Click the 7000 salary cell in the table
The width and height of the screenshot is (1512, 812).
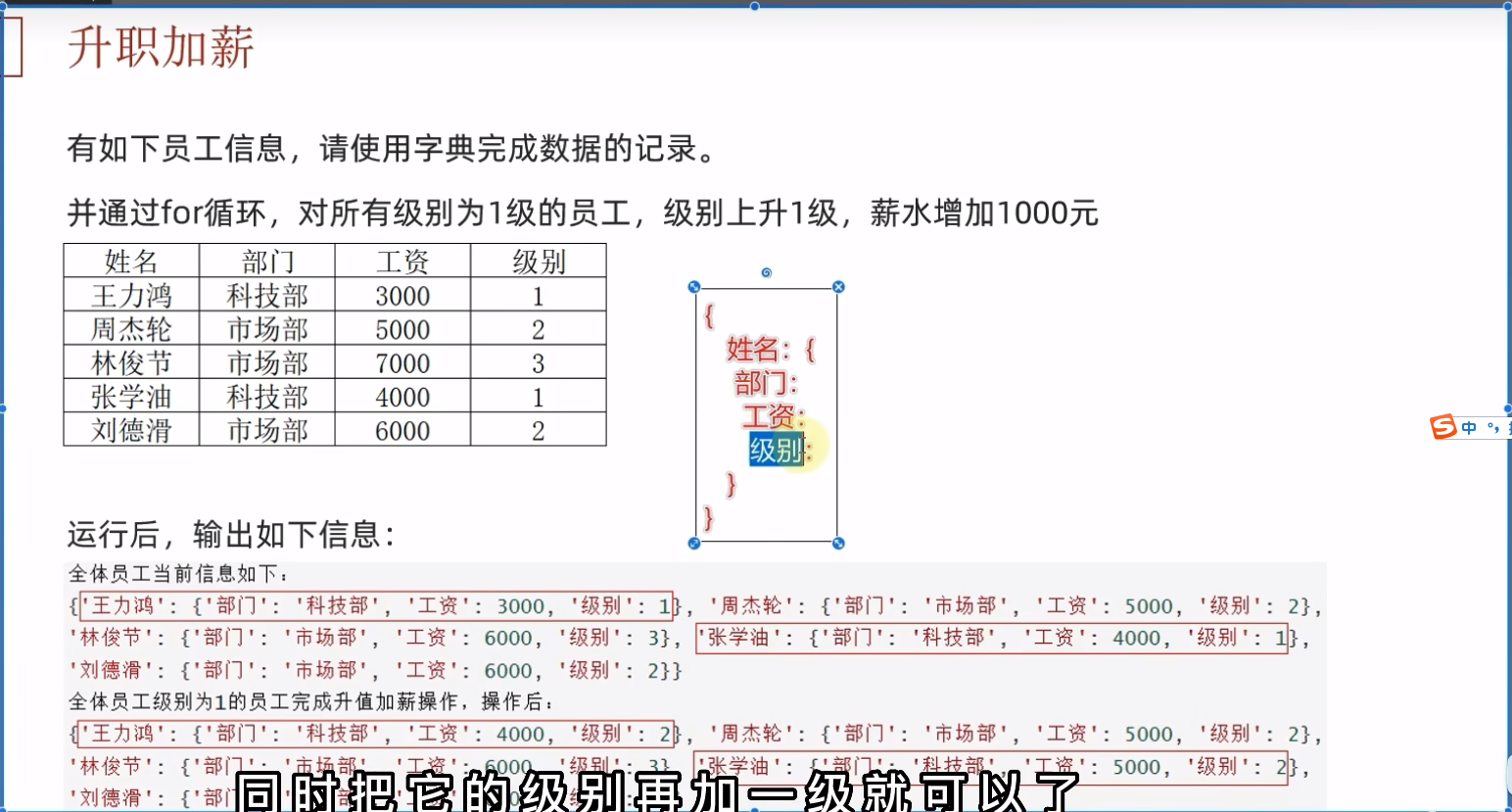(402, 363)
